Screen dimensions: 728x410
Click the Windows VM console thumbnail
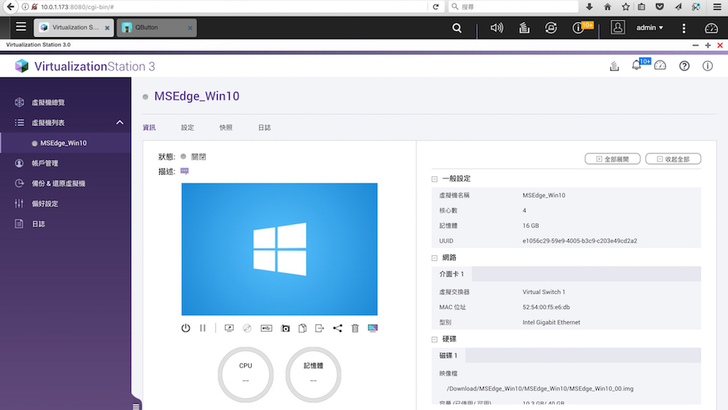279,249
